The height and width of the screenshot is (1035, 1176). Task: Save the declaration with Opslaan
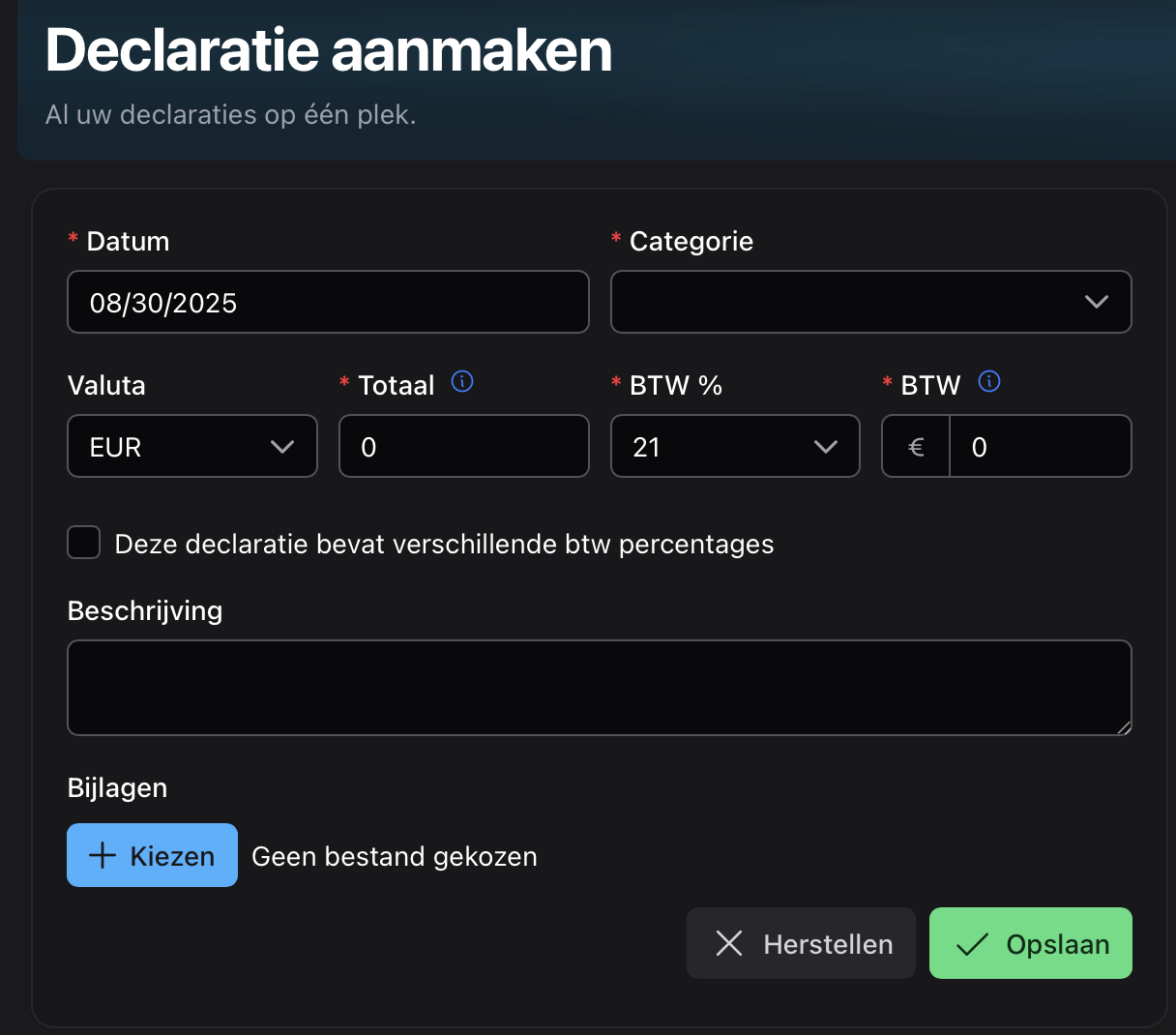pyautogui.click(x=1030, y=943)
